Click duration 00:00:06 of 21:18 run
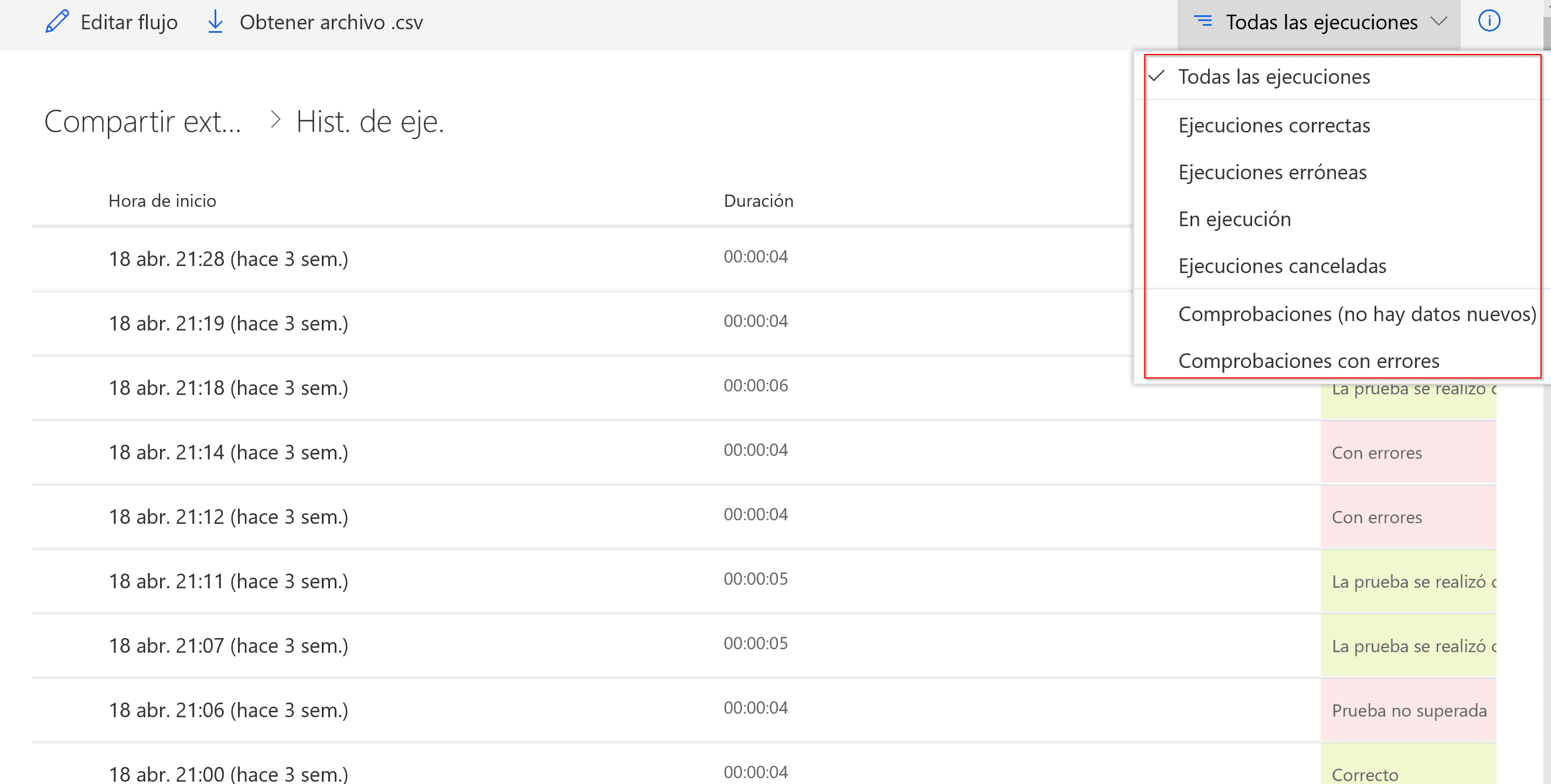Screen dimensions: 1551x784 click(x=756, y=385)
